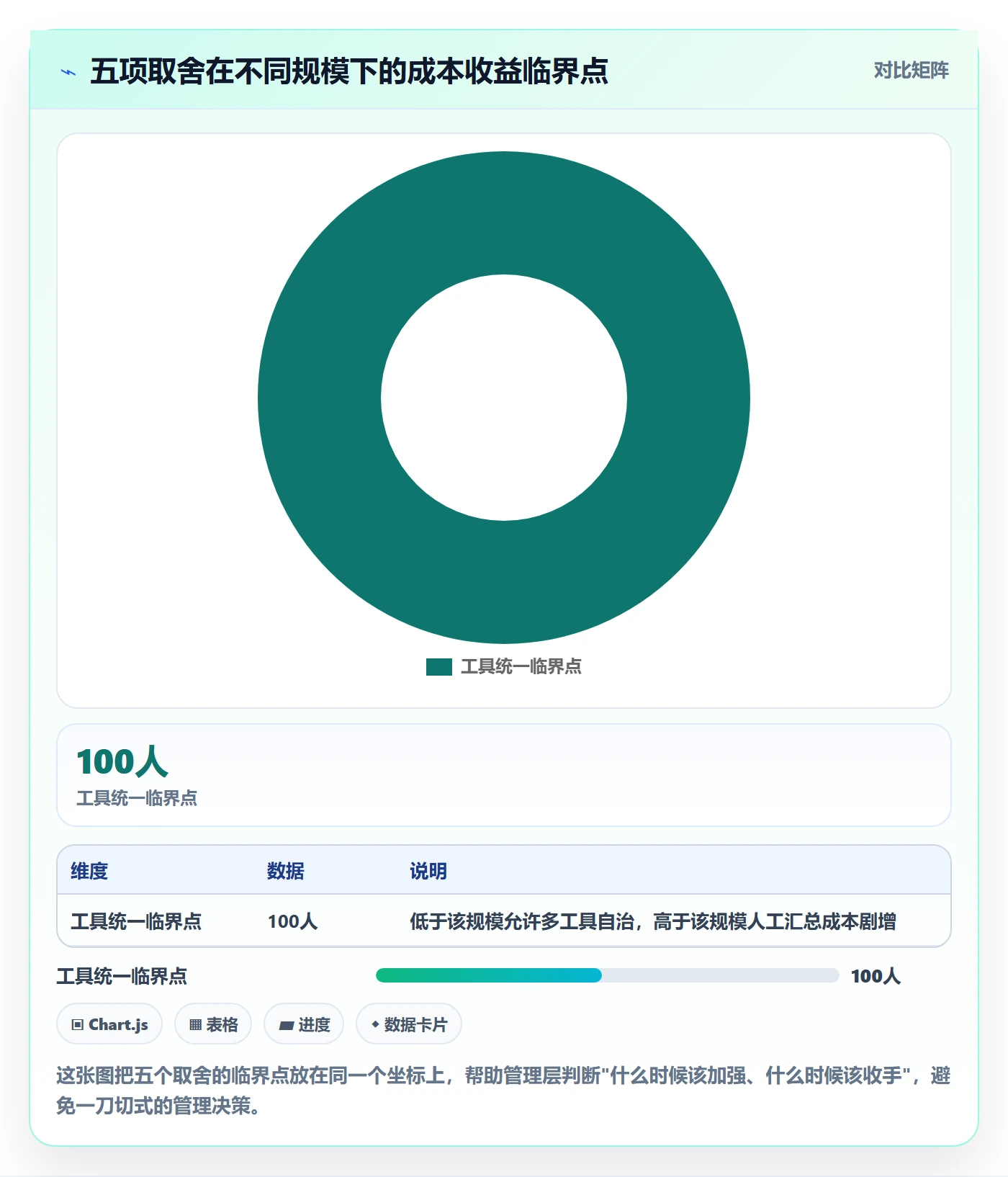This screenshot has height=1177, width=1008.
Task: Click the 工具统一临界点 progress bar
Action: tap(607, 975)
